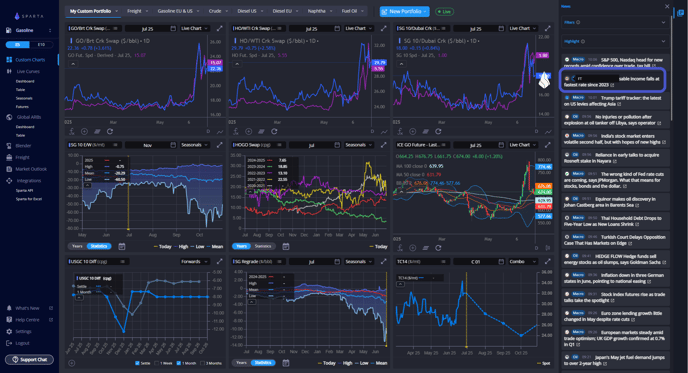
Task: Expand the ICE GO Future chart fullscreen
Action: coord(548,145)
